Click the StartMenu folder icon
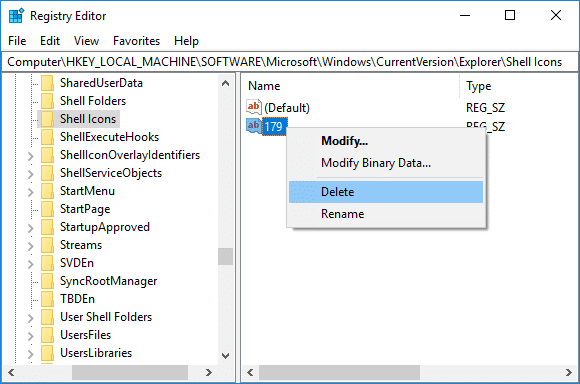The width and height of the screenshot is (580, 384). (47, 191)
